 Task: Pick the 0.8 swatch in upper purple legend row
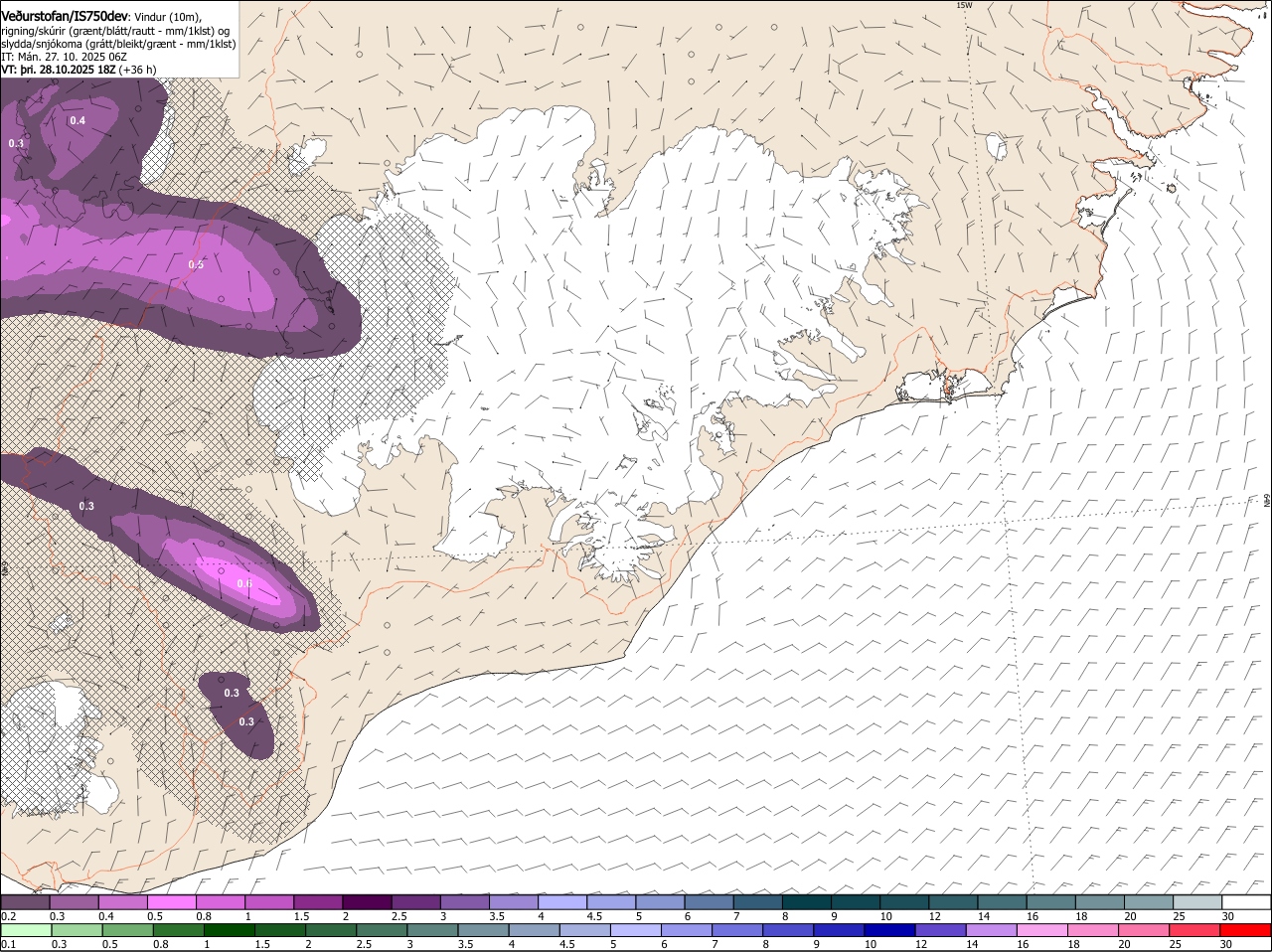click(220, 902)
